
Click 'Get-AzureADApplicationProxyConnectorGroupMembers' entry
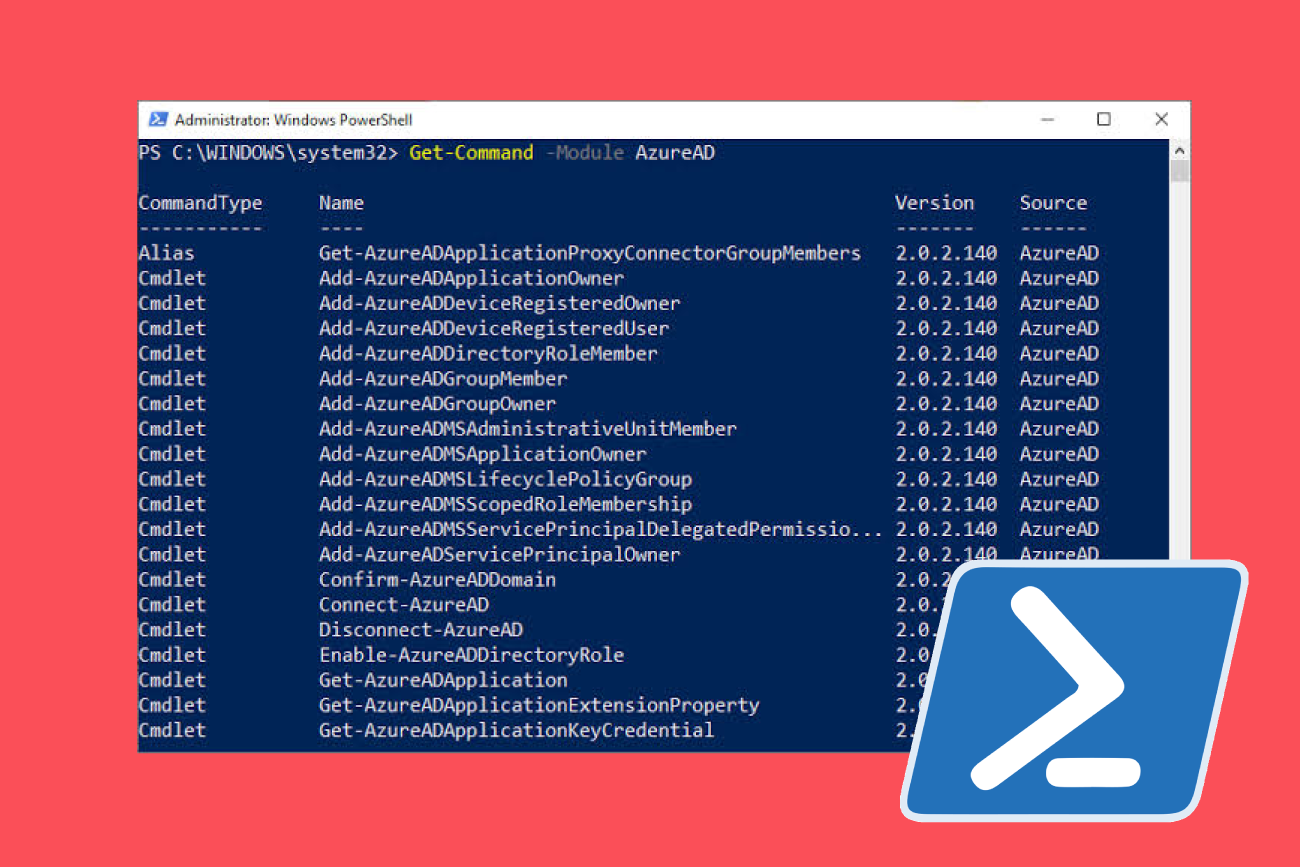590,253
